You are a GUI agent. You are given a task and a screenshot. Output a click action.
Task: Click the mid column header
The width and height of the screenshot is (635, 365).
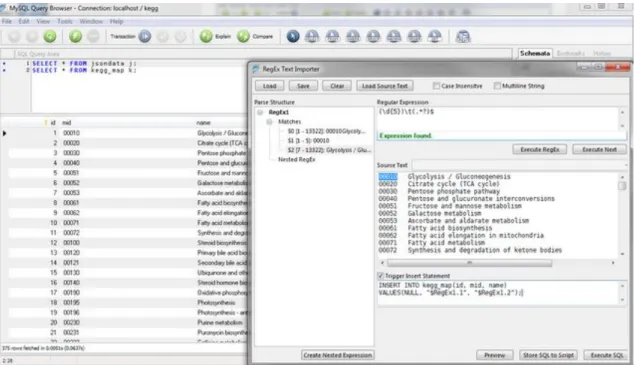tap(67, 122)
